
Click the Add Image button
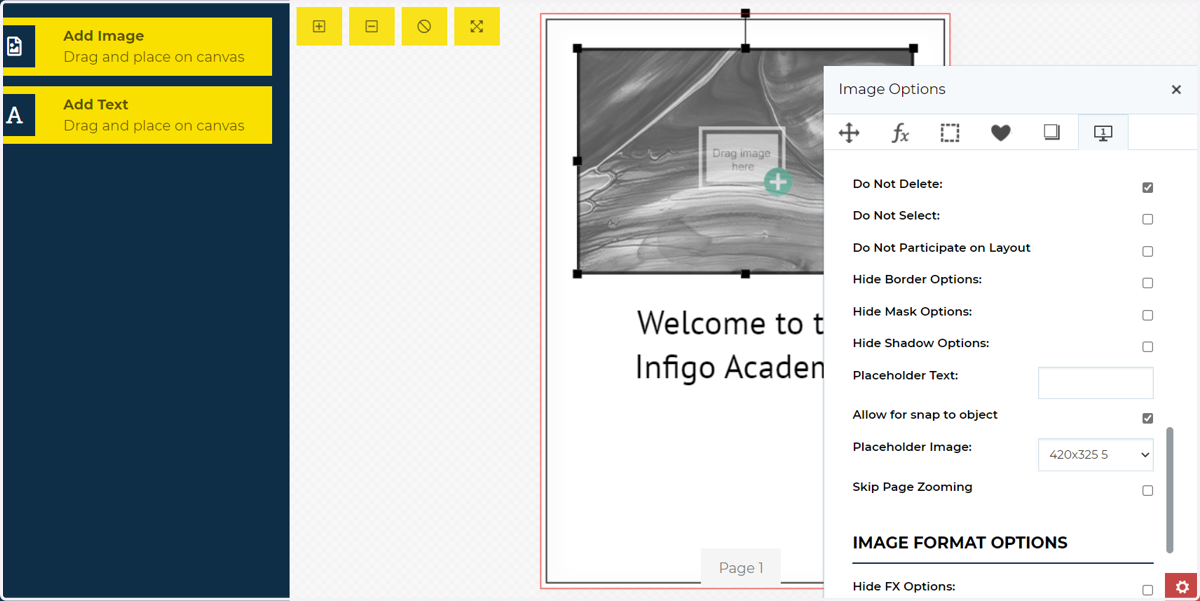click(x=137, y=46)
